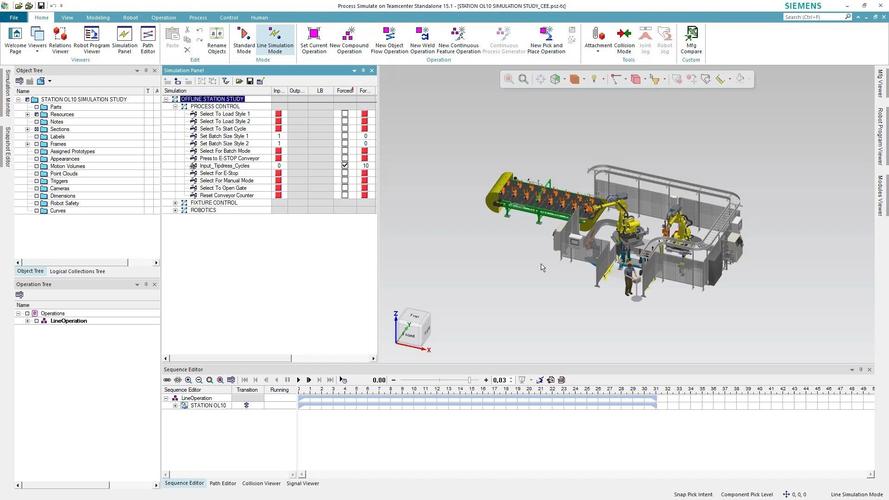
Task: Click the zoom magnifier in the viewport toolbar
Action: pos(523,79)
